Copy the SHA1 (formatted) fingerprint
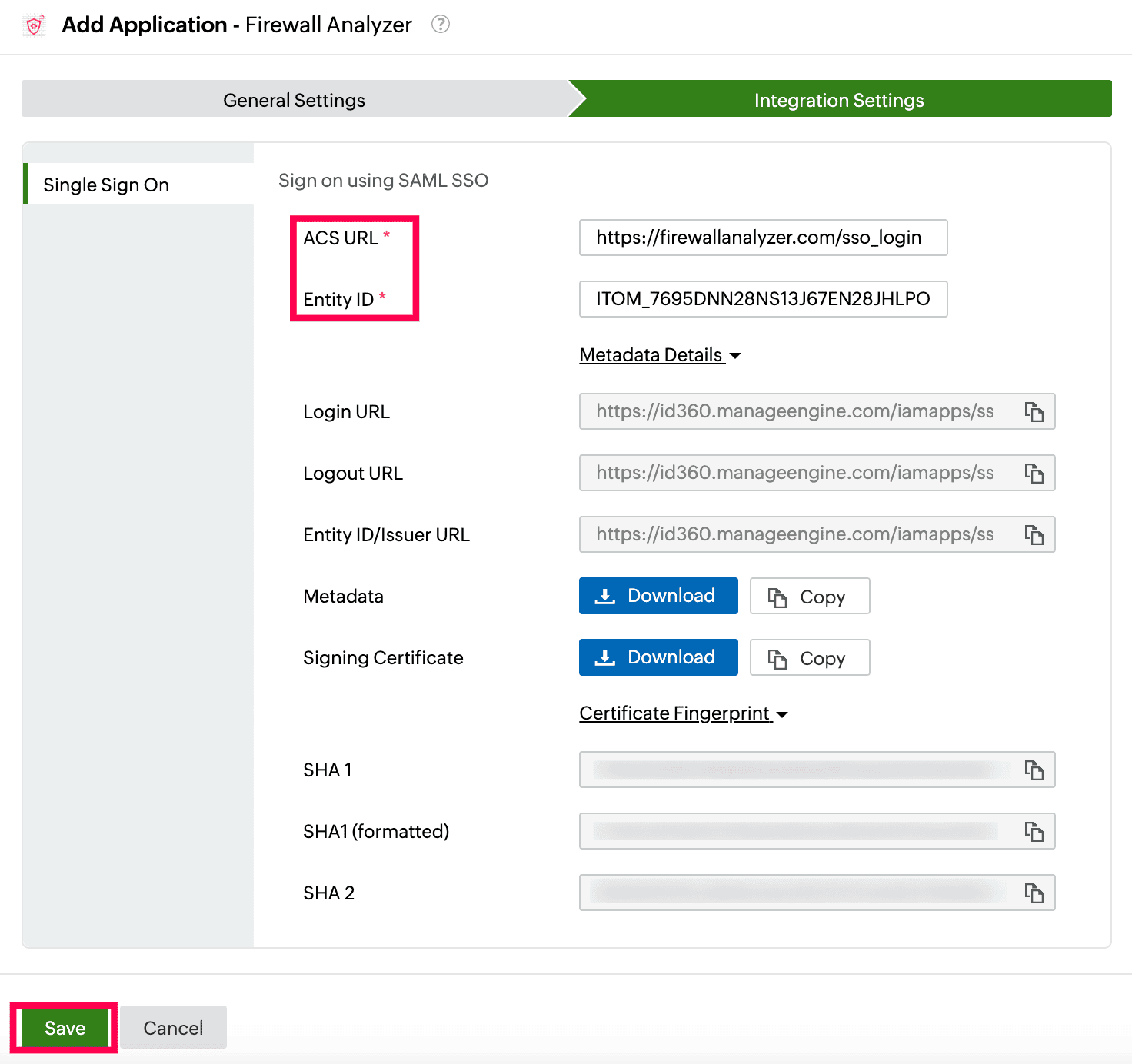The width and height of the screenshot is (1132, 1064). 1034,831
